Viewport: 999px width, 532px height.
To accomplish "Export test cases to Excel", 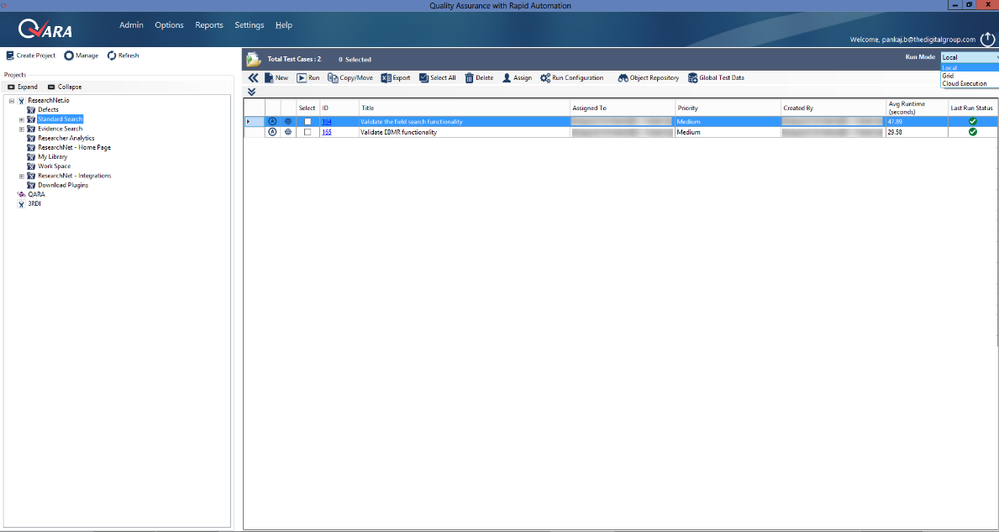I will pyautogui.click(x=396, y=78).
